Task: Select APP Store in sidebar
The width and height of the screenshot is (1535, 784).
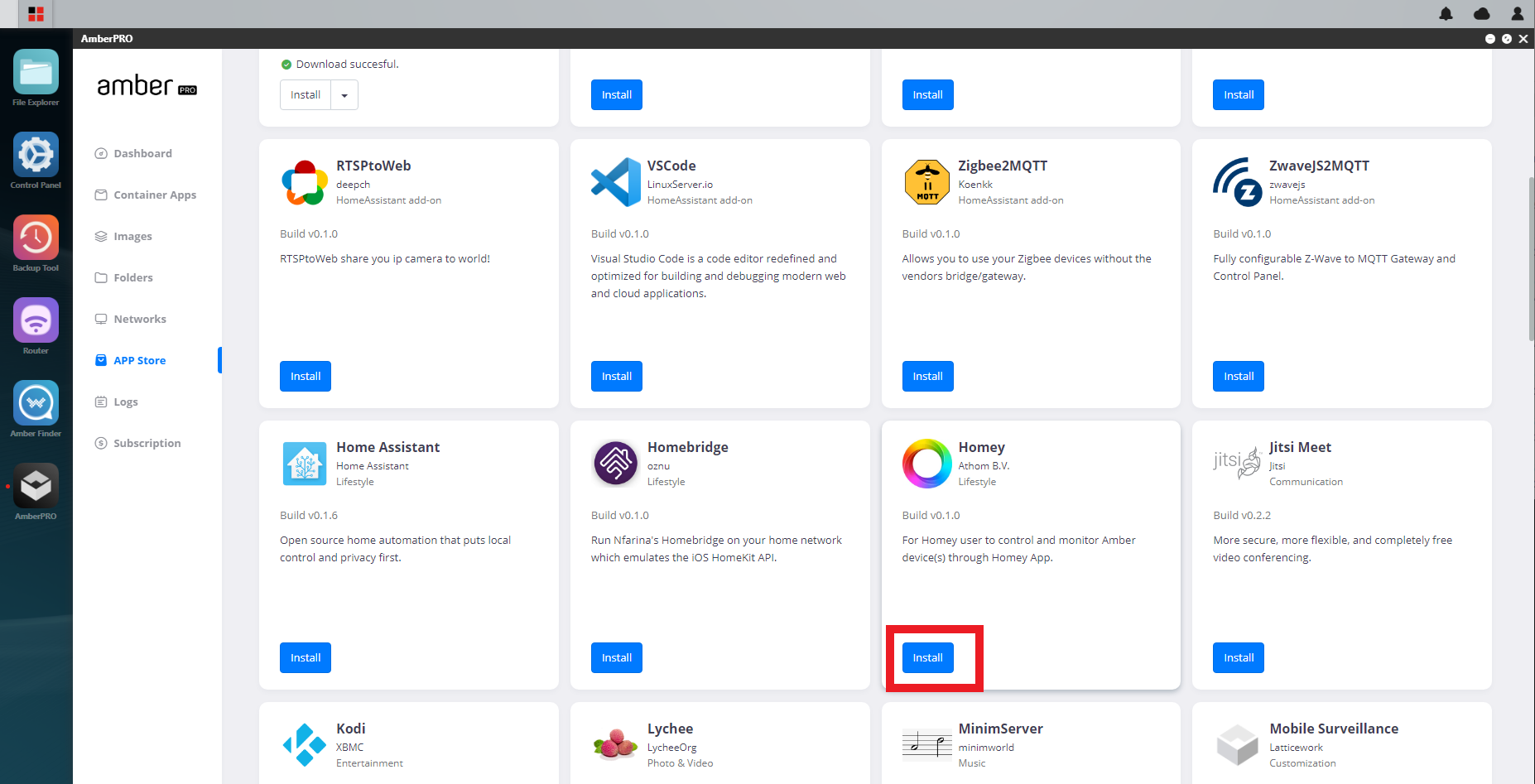Action: [x=139, y=360]
